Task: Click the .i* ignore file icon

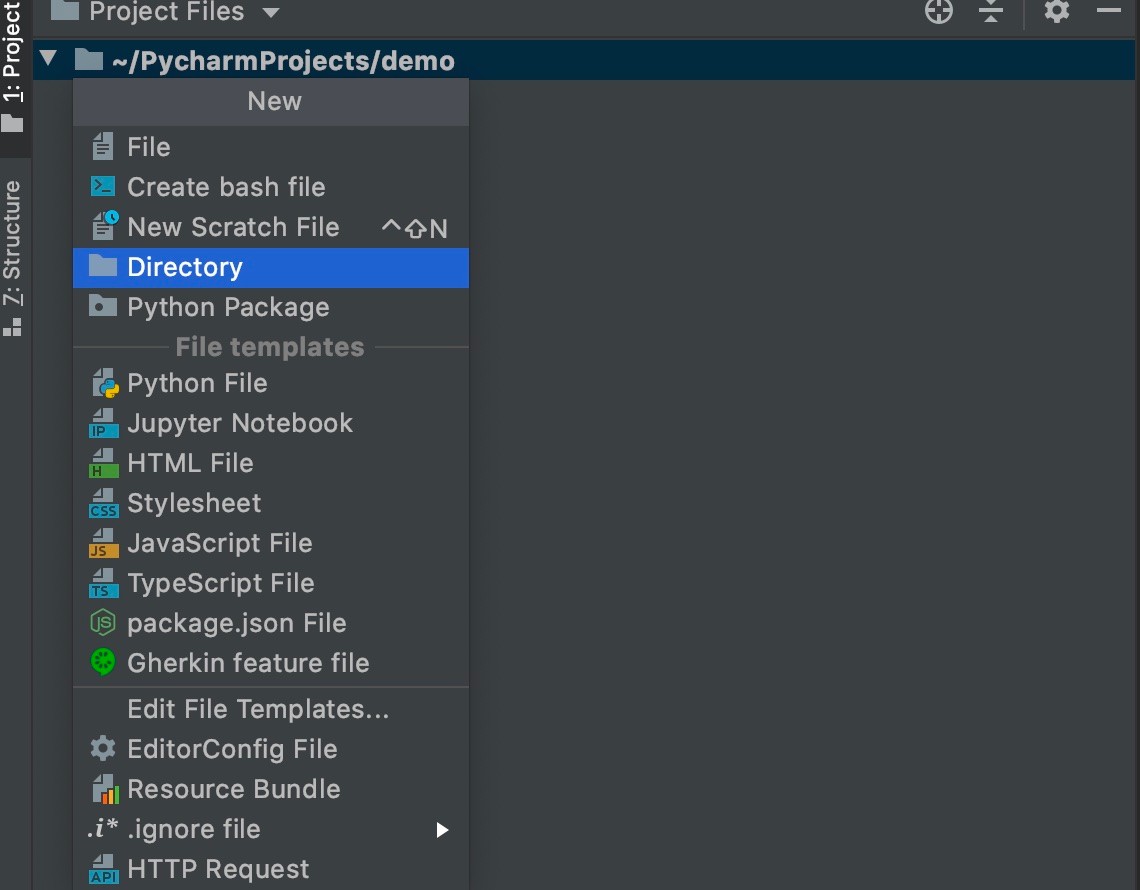Action: click(x=103, y=828)
